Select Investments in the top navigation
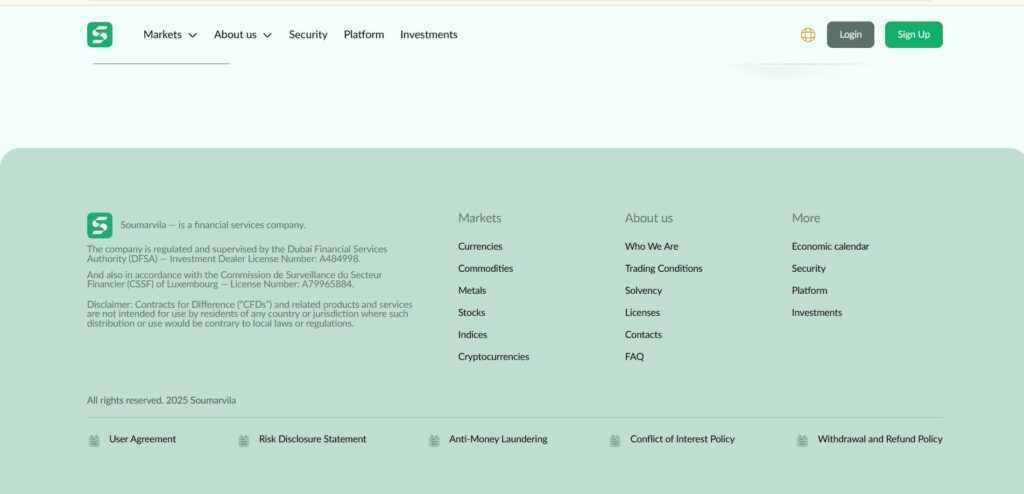The height and width of the screenshot is (494, 1024). click(x=429, y=35)
